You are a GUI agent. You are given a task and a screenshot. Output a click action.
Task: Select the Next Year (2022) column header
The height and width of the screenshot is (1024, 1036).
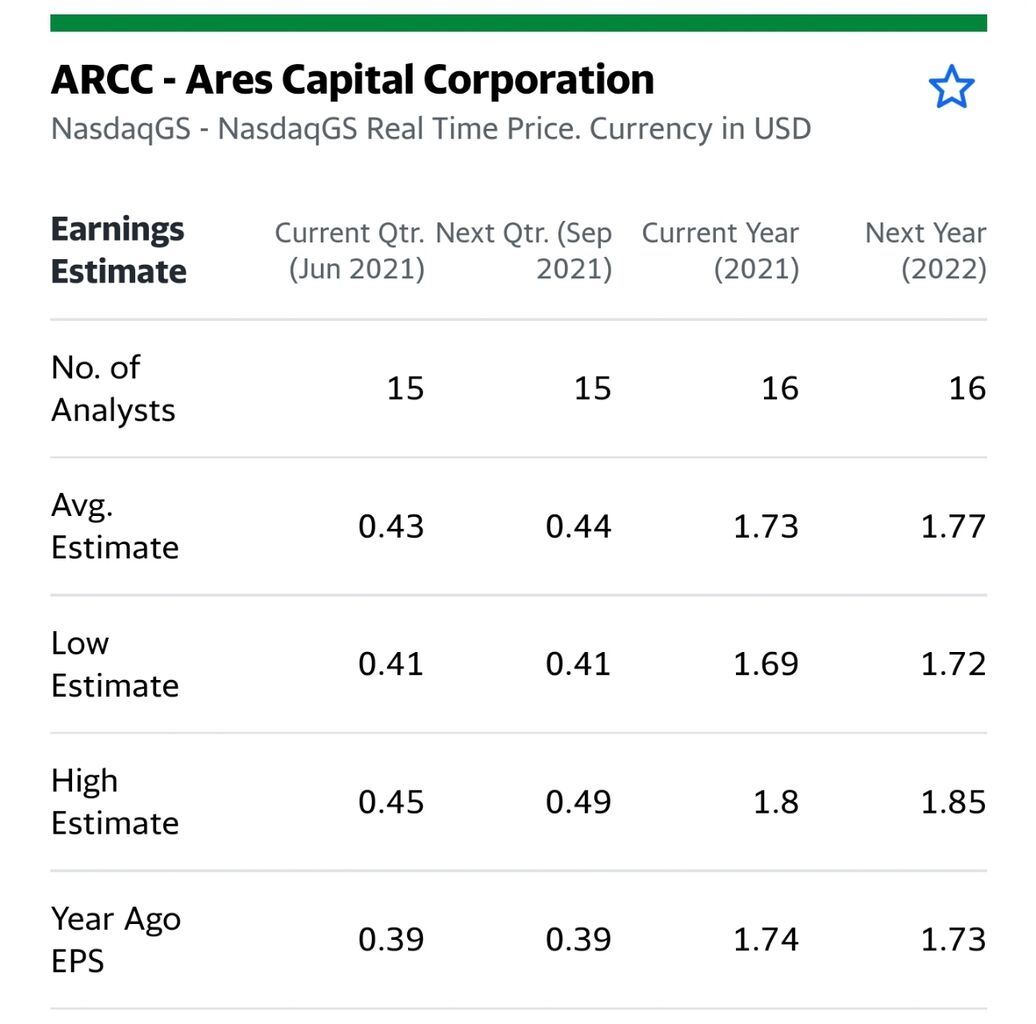[x=925, y=250]
